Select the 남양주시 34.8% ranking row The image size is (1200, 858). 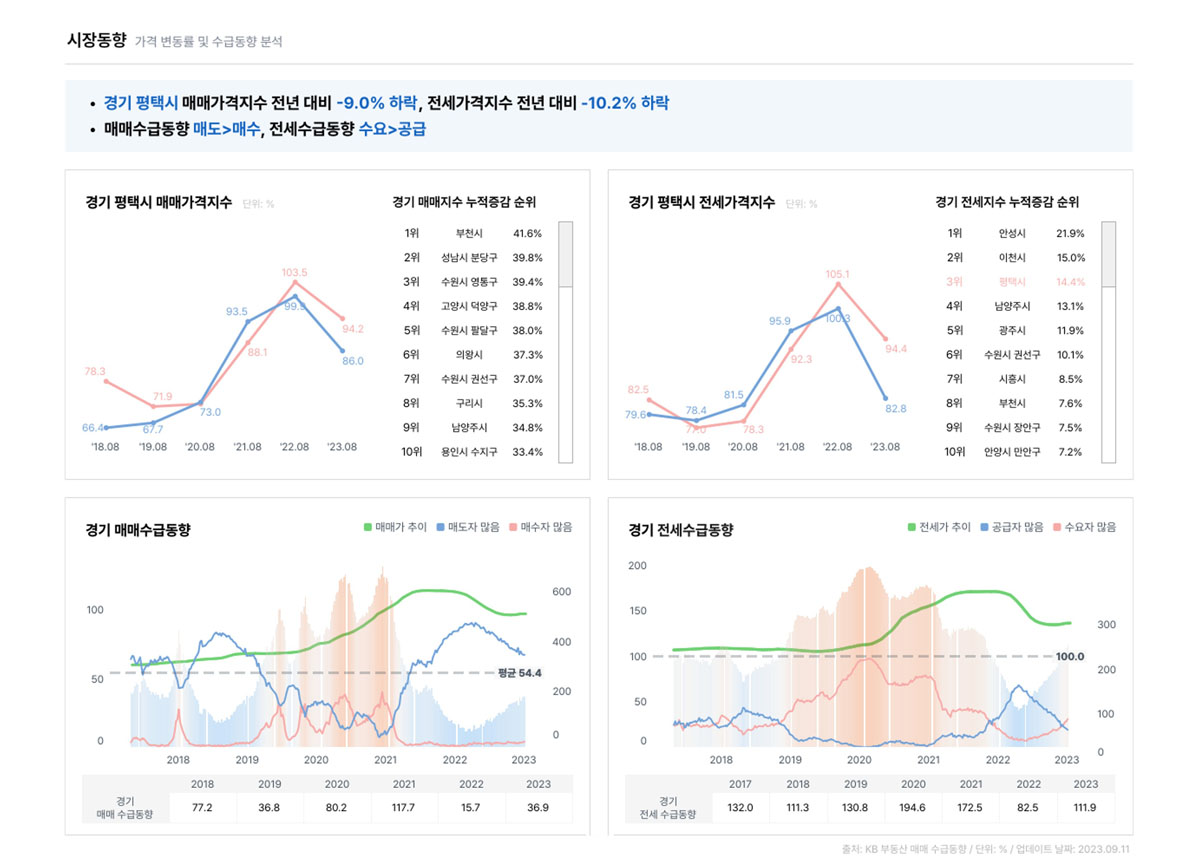473,428
